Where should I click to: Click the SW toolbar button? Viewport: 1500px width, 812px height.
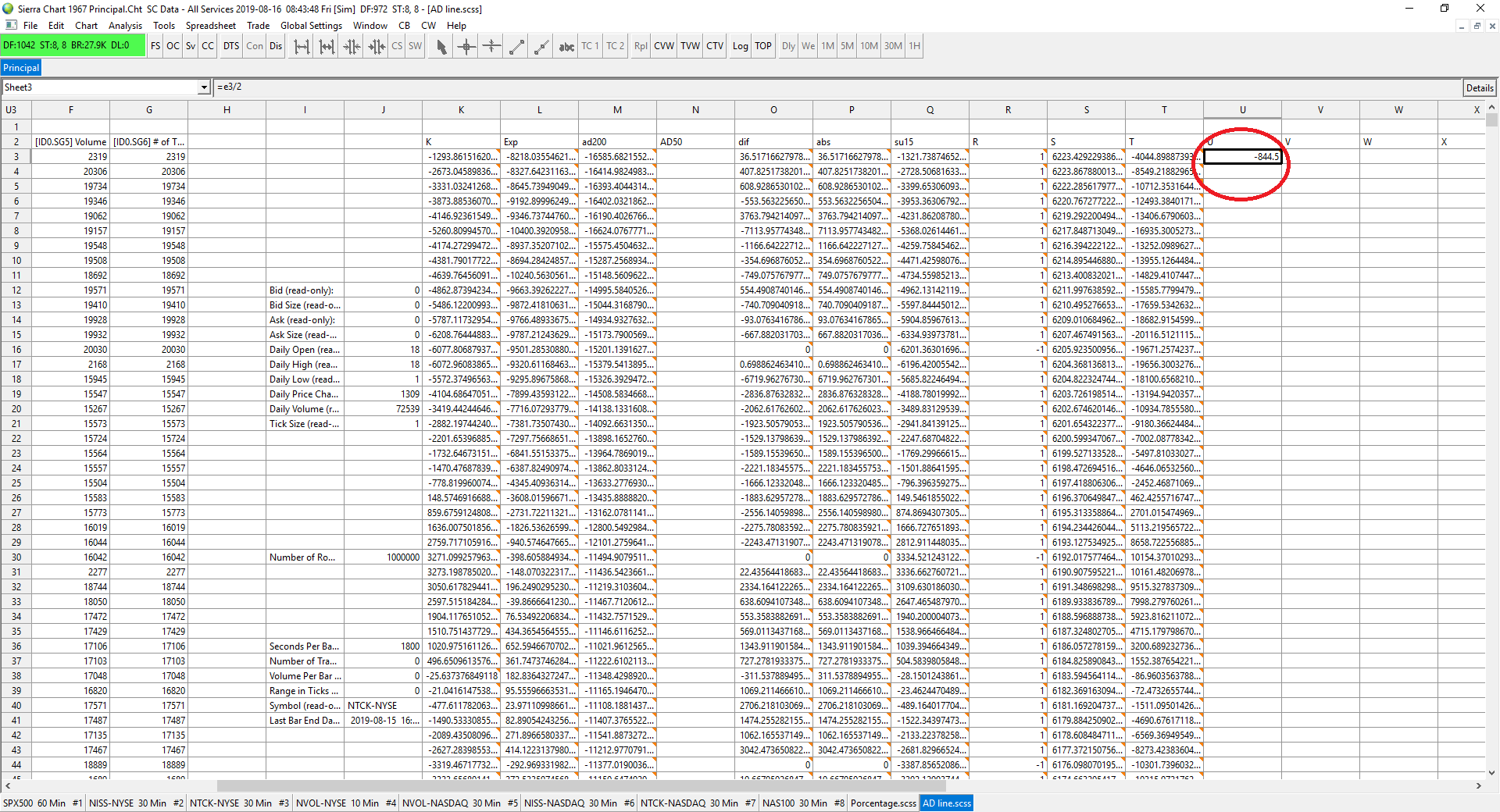coord(415,46)
